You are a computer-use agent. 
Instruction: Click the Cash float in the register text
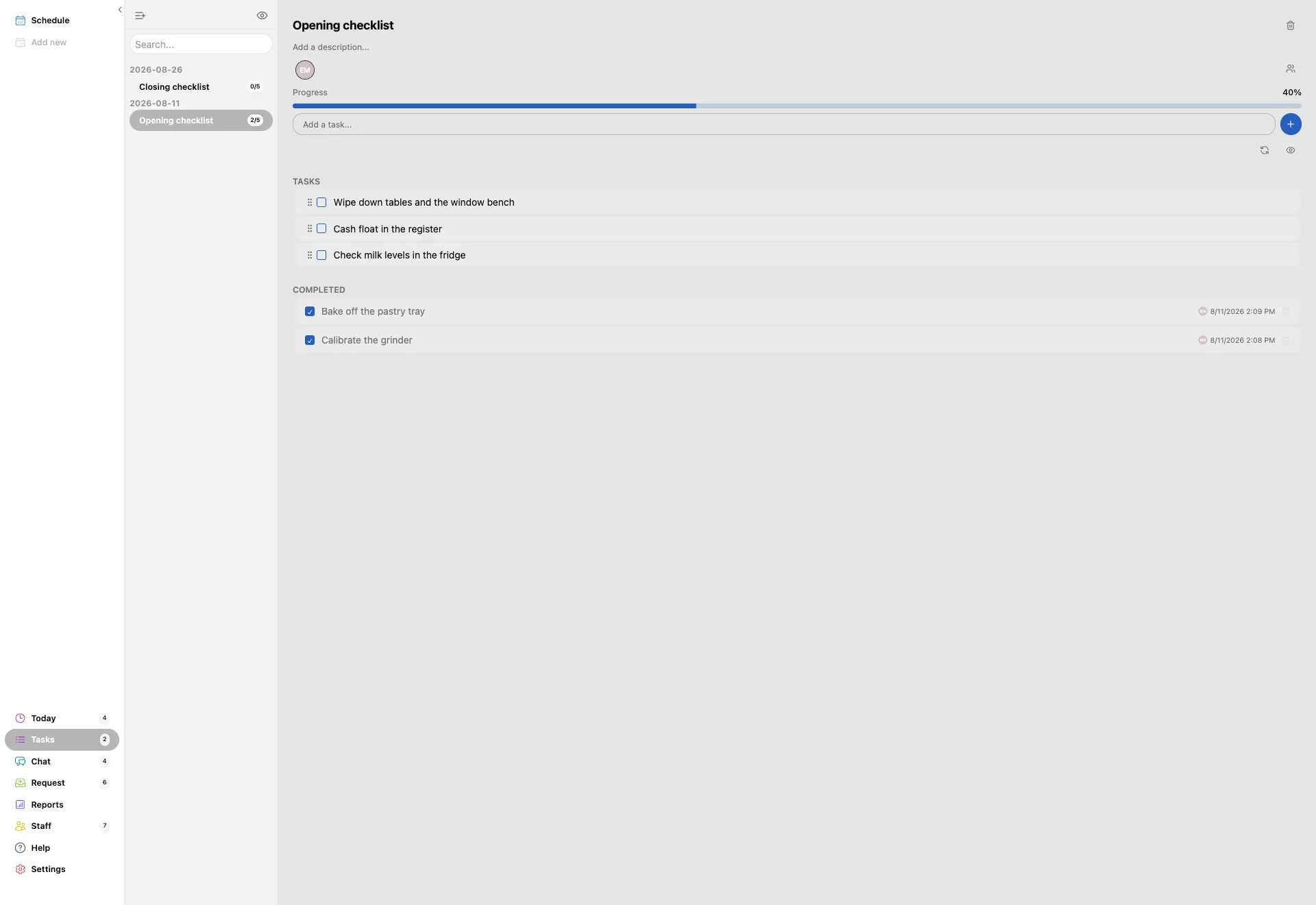click(x=387, y=229)
